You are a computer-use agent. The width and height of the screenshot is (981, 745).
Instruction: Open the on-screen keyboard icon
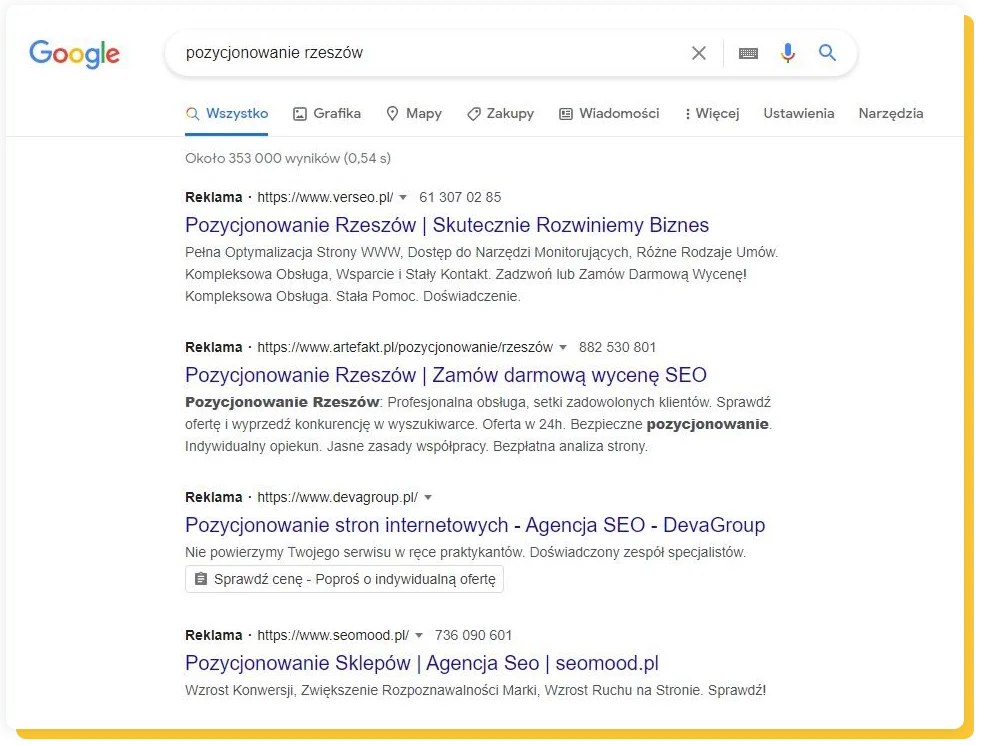click(748, 53)
